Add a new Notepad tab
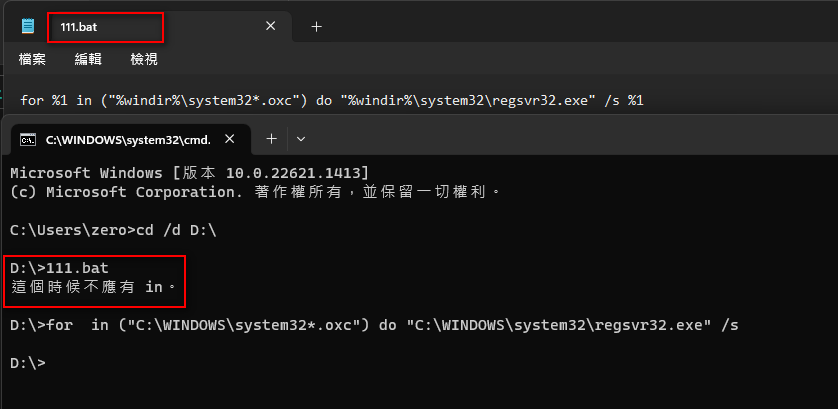Viewport: 838px width, 409px height. (316, 26)
